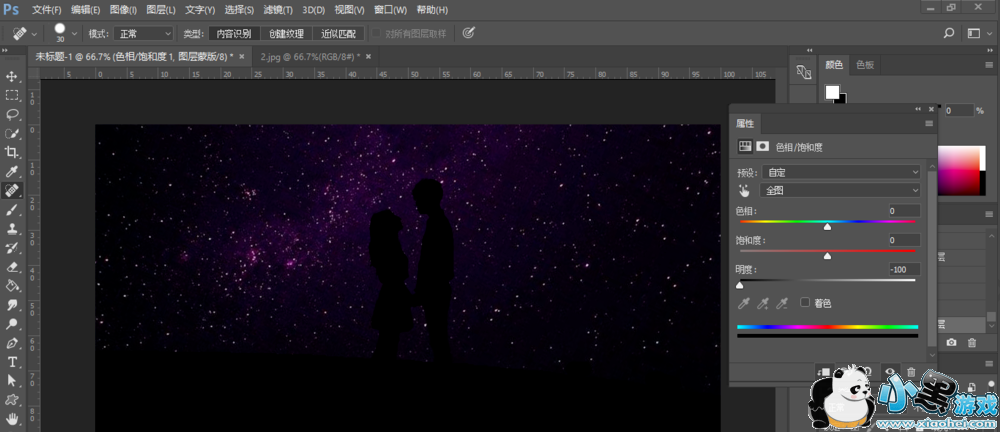Toggle the 对所有图层取样 checkbox
This screenshot has width=1000, height=432.
[377, 33]
